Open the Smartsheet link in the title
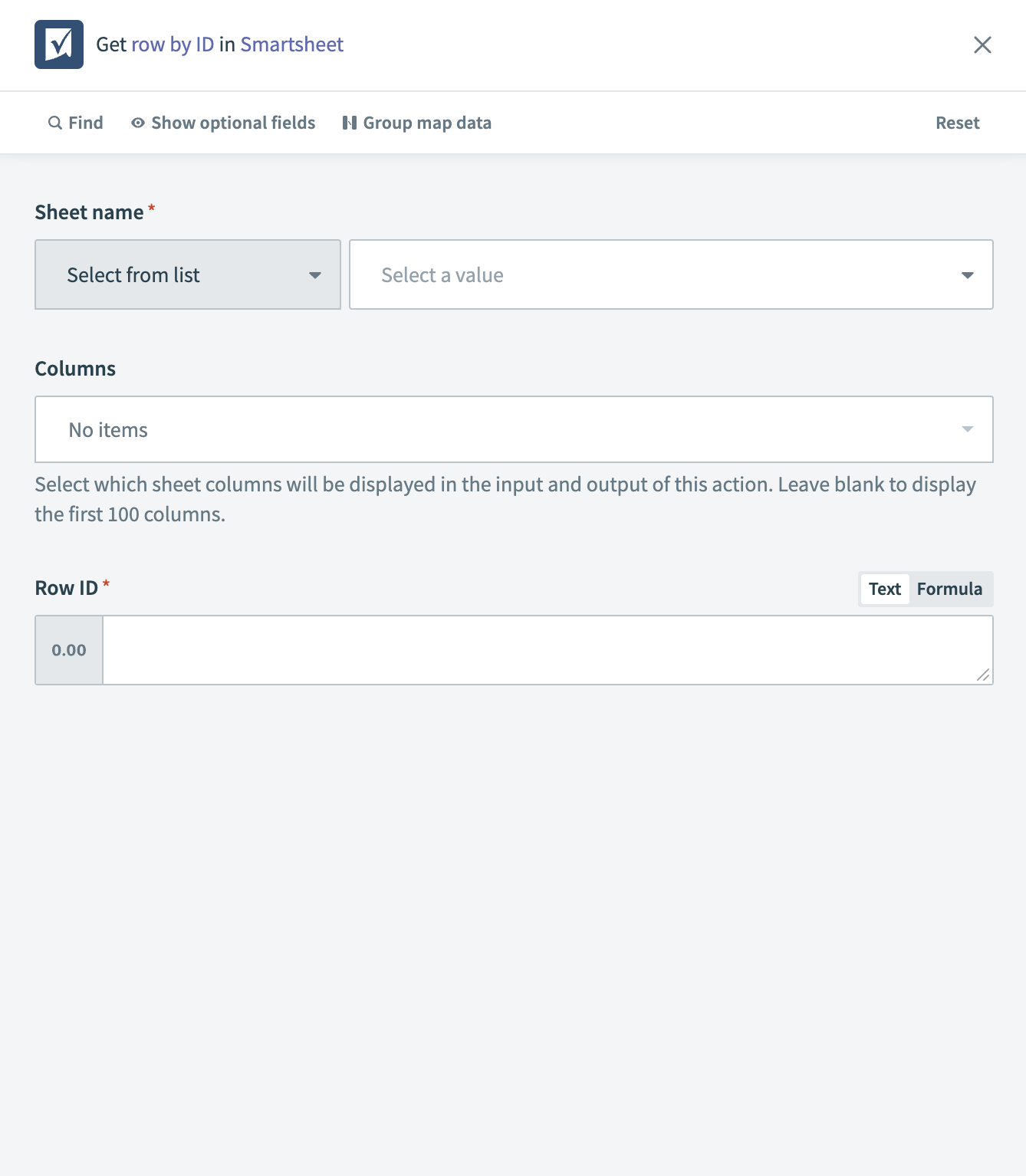 (291, 44)
